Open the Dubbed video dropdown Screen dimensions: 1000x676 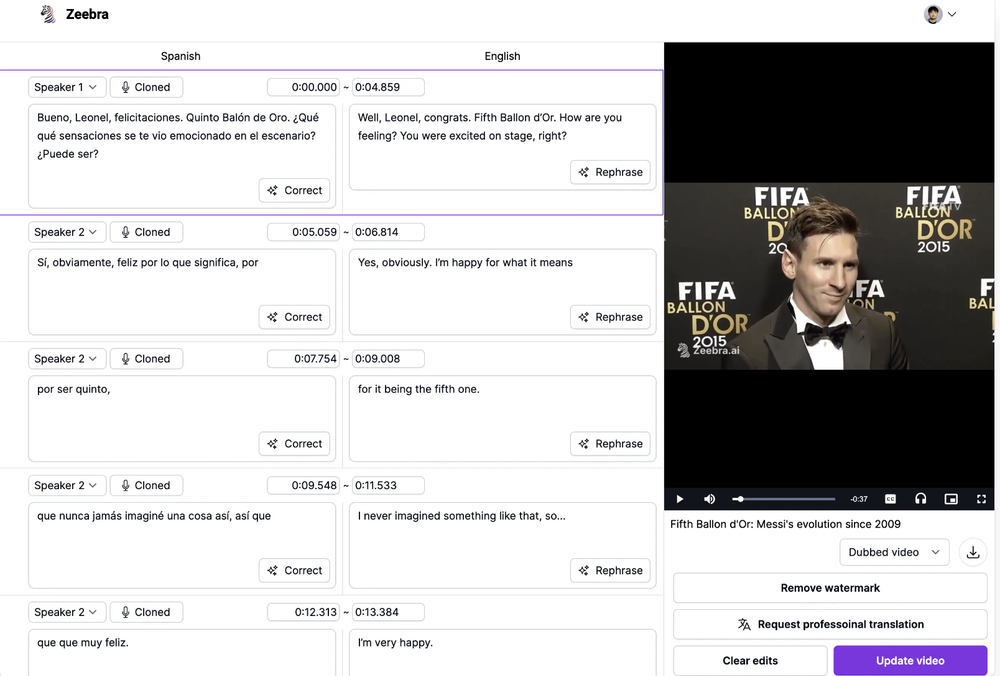click(894, 552)
